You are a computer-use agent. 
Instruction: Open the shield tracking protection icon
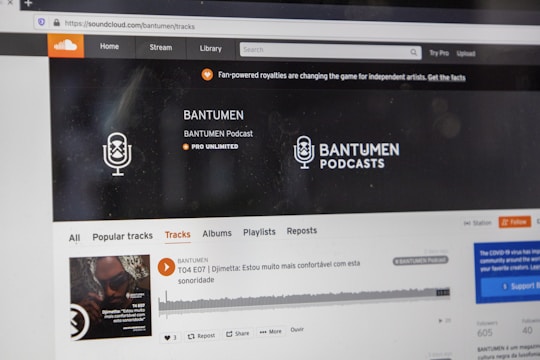(41, 22)
